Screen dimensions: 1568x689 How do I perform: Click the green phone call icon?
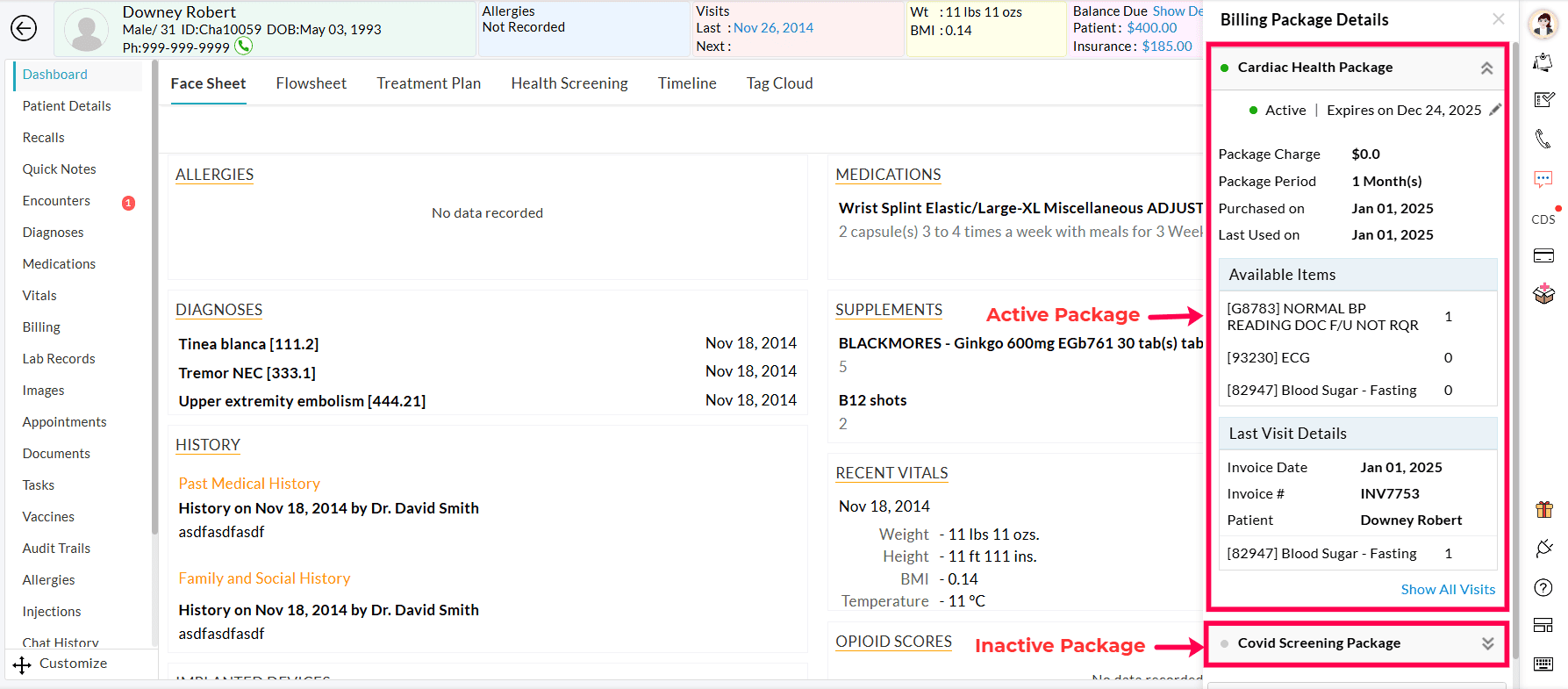pos(244,46)
